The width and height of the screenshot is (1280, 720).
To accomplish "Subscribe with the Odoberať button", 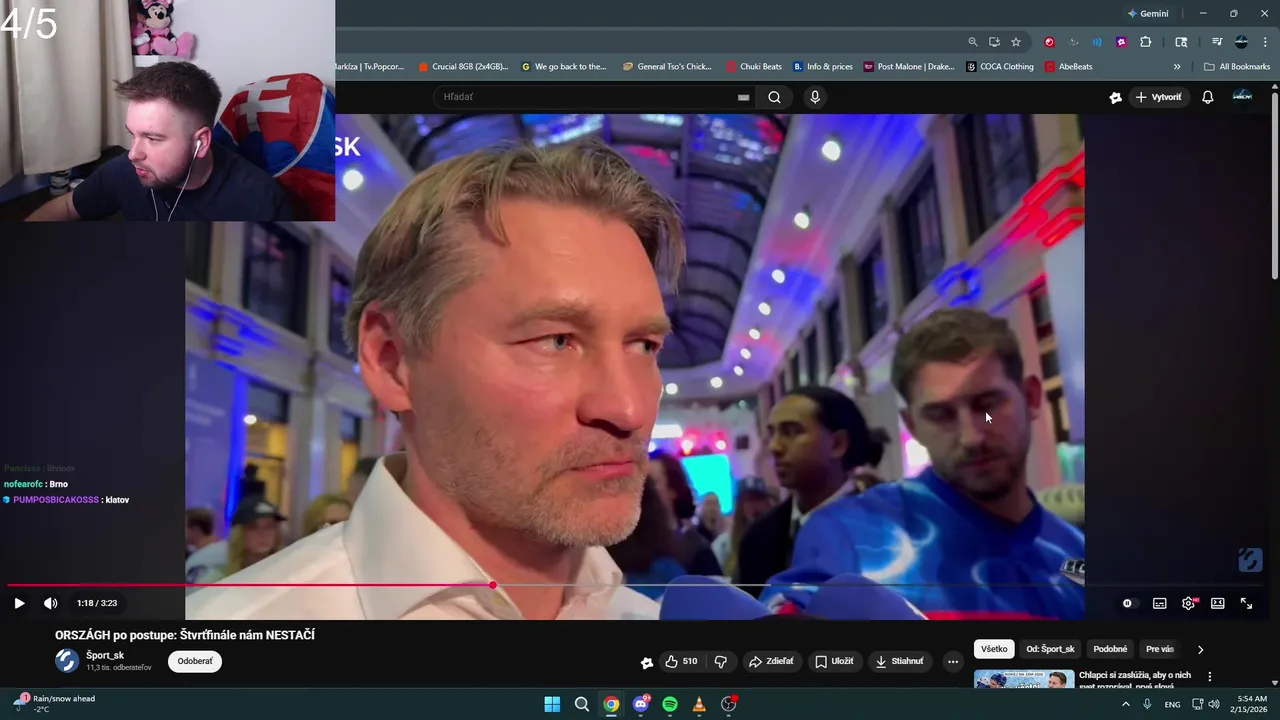I will tap(195, 661).
